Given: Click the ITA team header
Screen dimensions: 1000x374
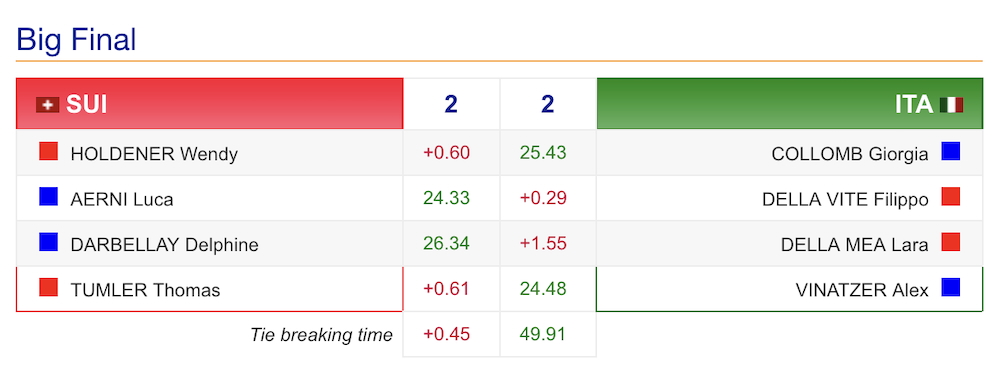Looking at the screenshot, I should 790,103.
